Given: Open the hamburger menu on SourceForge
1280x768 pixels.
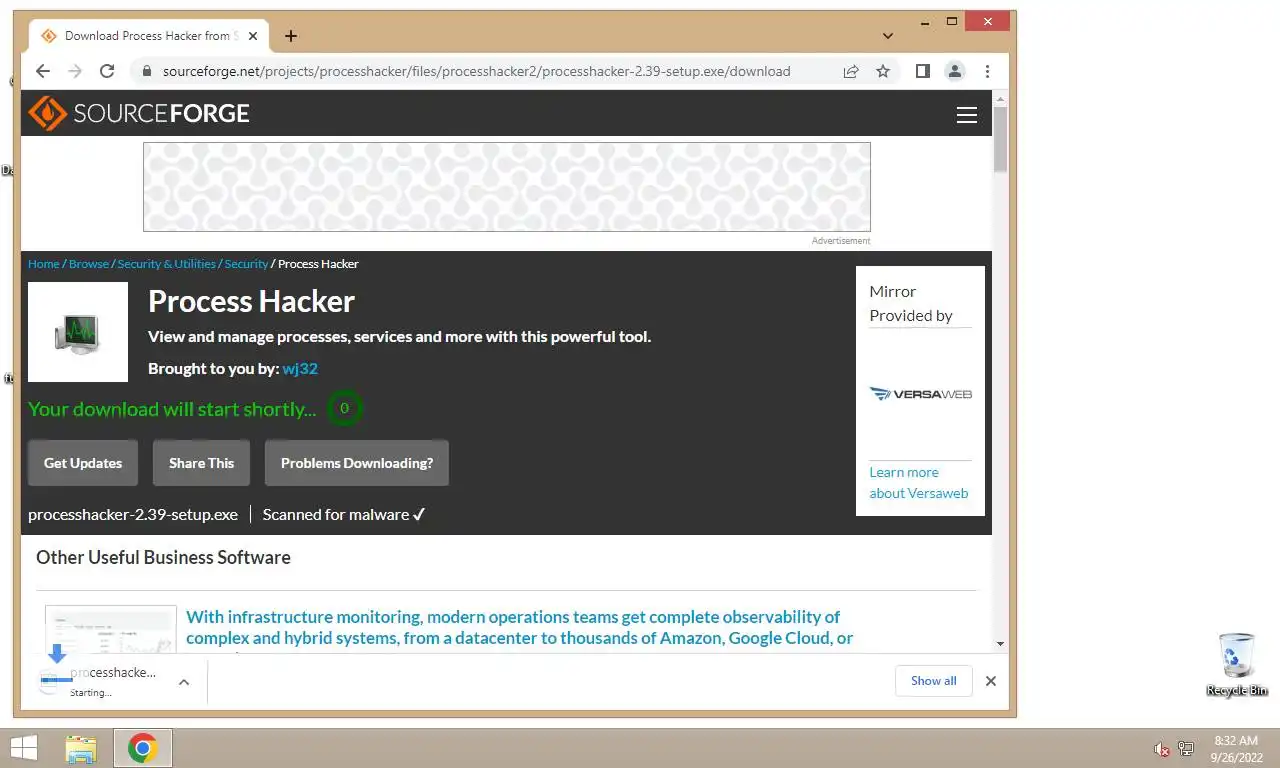Looking at the screenshot, I should (966, 115).
